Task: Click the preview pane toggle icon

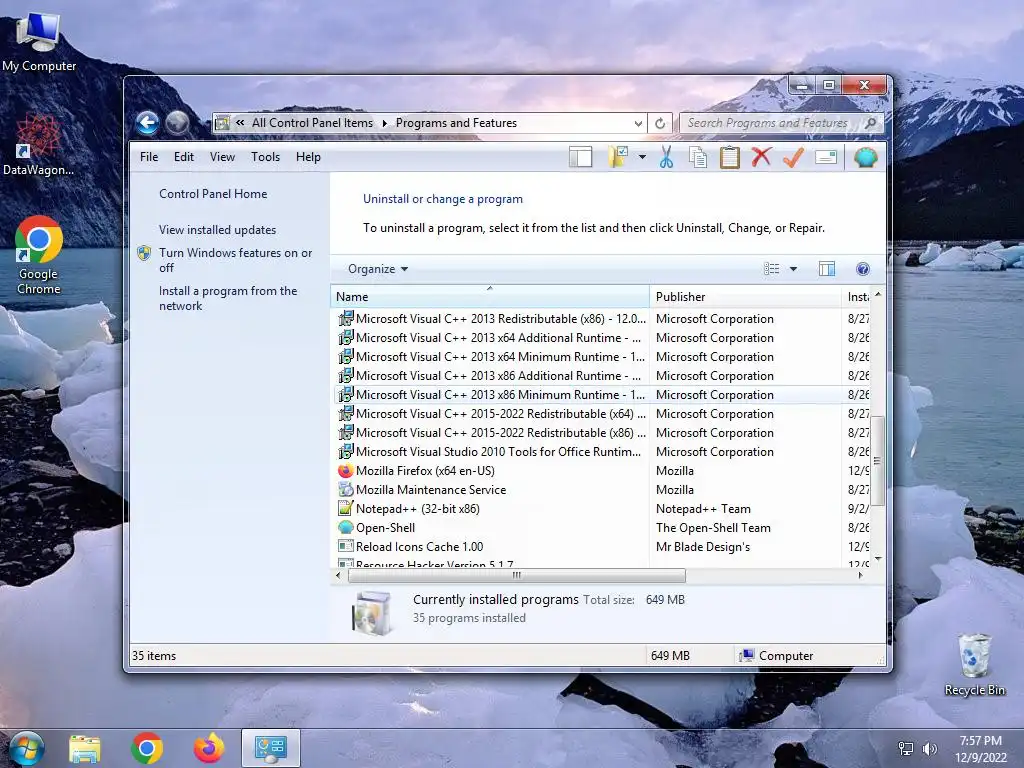Action: pyautogui.click(x=827, y=269)
